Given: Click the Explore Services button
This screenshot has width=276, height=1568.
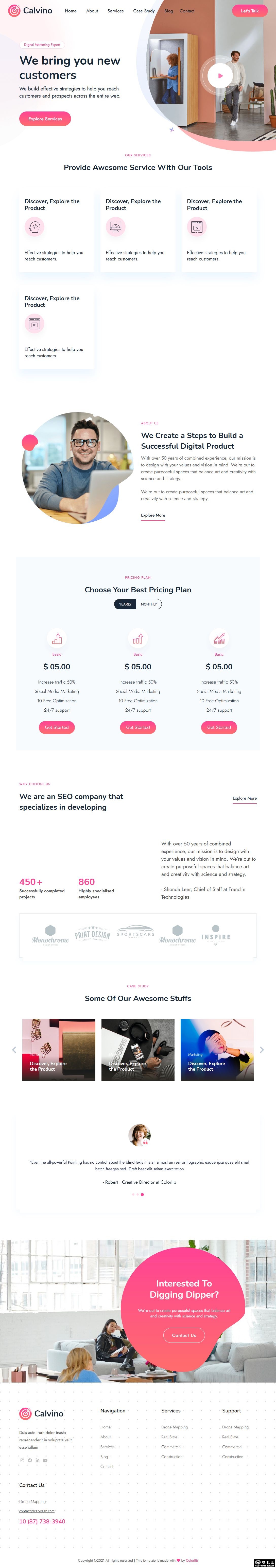Looking at the screenshot, I should click(x=45, y=119).
